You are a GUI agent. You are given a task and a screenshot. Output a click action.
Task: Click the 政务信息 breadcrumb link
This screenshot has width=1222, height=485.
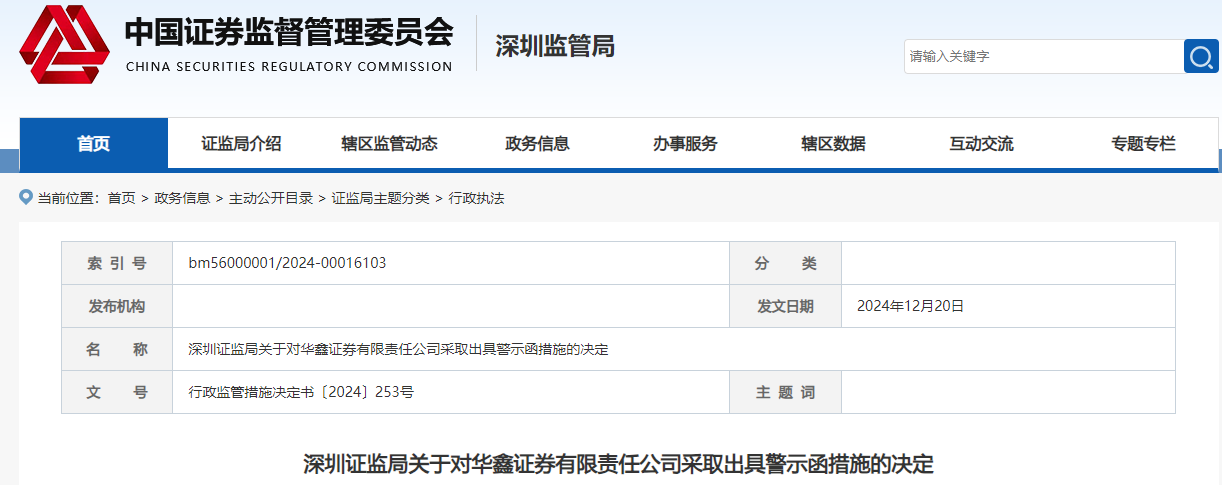pyautogui.click(x=182, y=199)
